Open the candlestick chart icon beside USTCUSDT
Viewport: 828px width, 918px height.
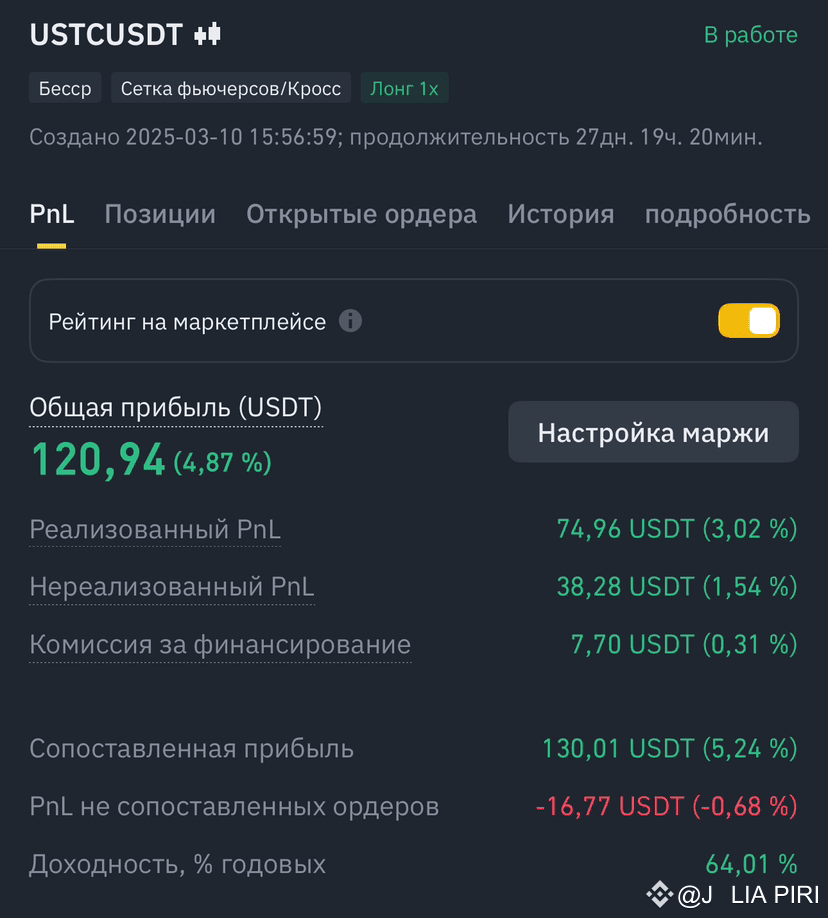click(207, 34)
